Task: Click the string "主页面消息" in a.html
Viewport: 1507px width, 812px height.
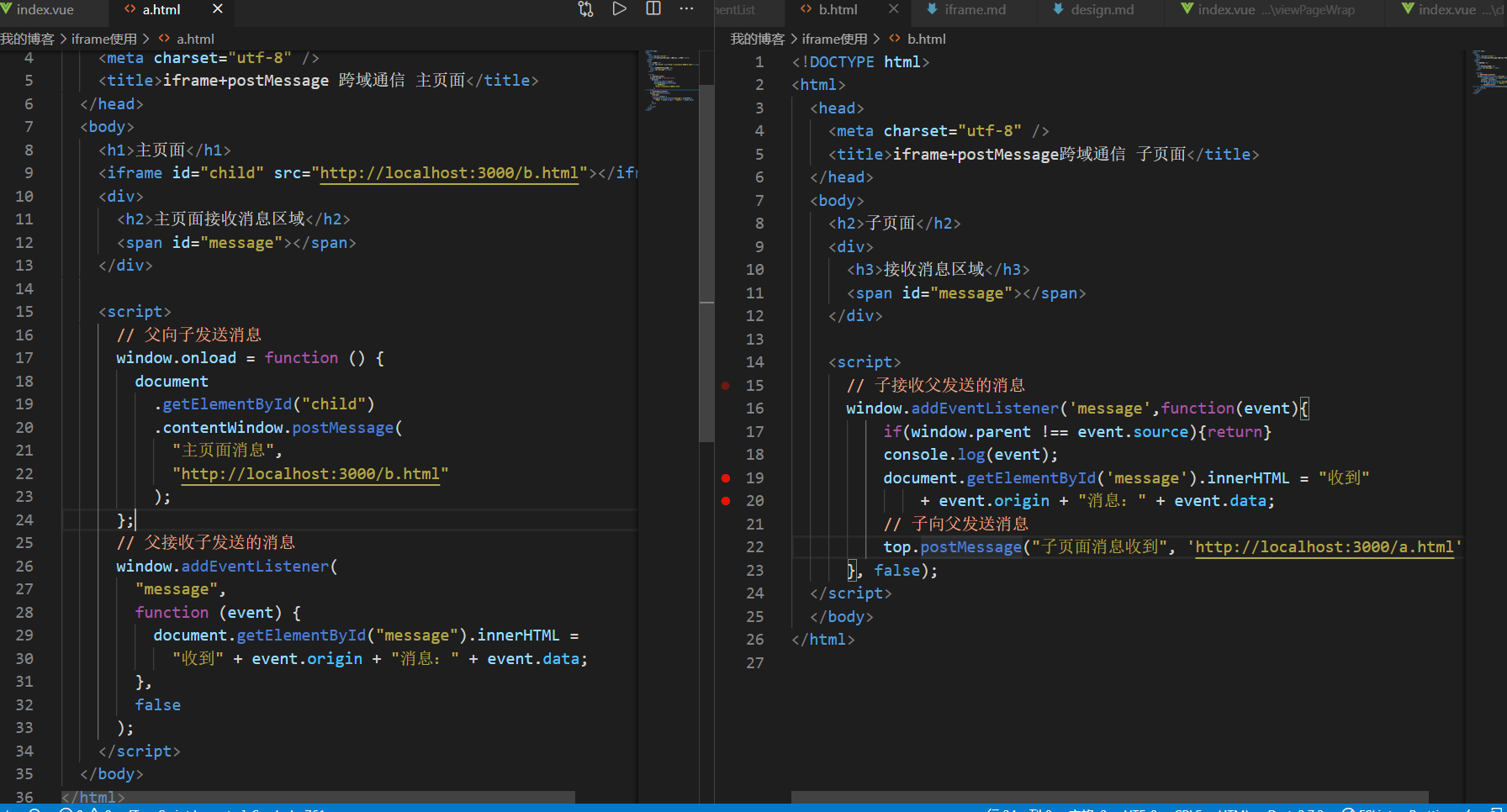Action: pos(223,451)
